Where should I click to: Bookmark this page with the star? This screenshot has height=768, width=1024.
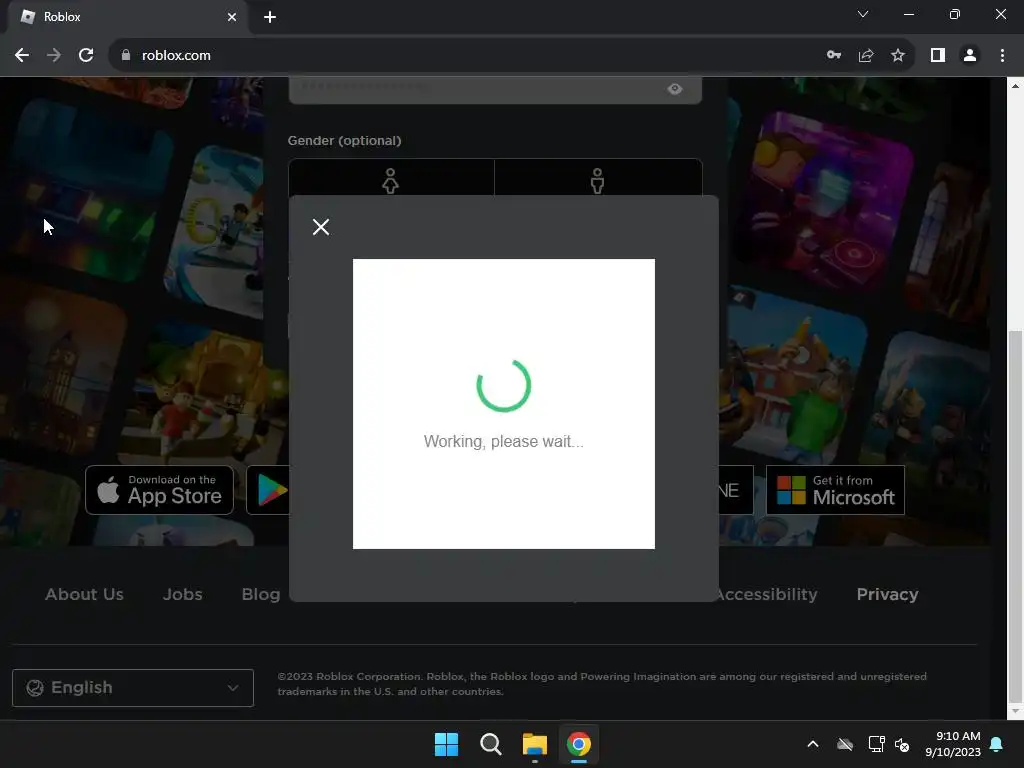(898, 56)
